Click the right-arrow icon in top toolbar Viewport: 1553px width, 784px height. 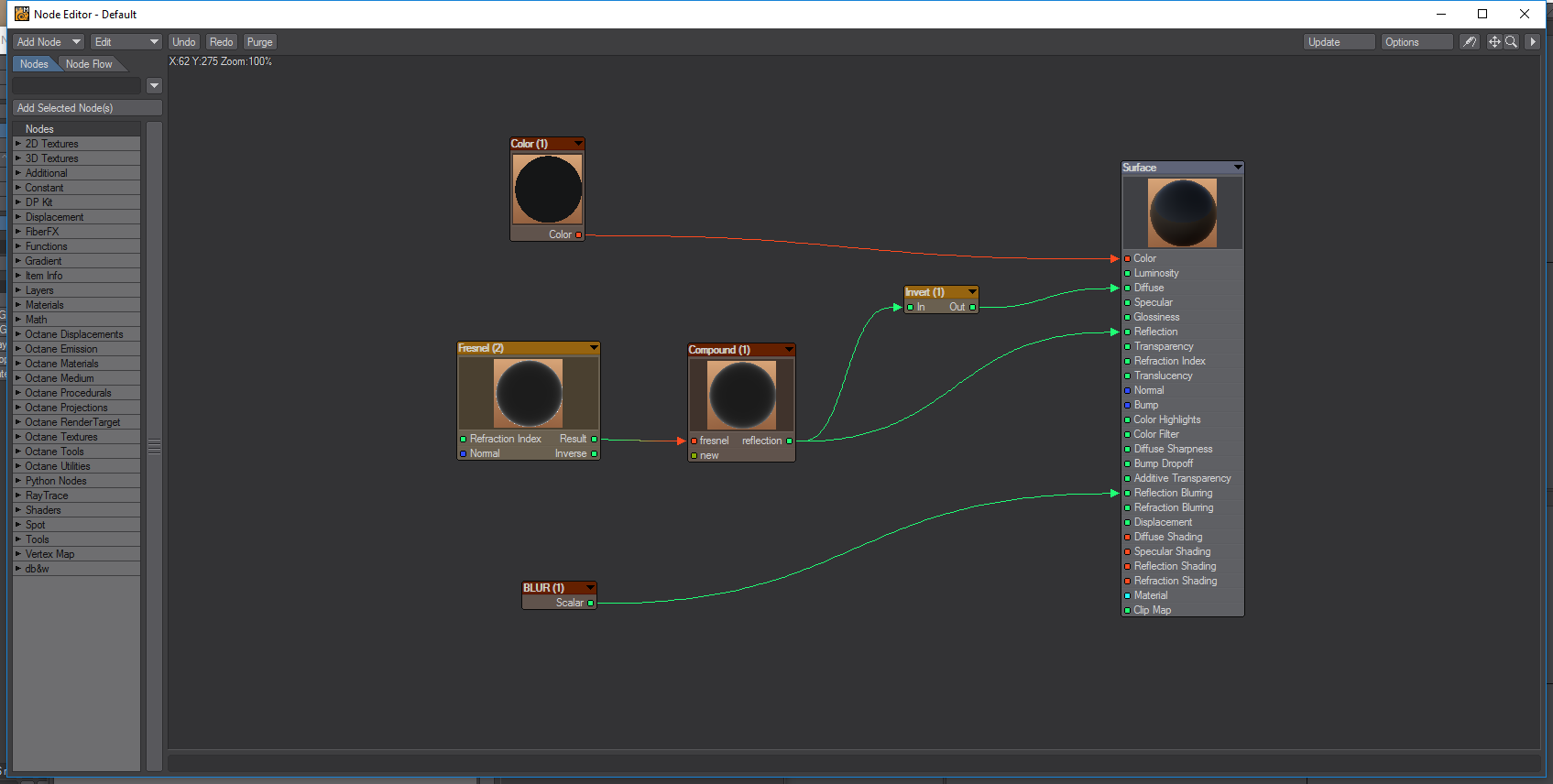(x=1533, y=42)
